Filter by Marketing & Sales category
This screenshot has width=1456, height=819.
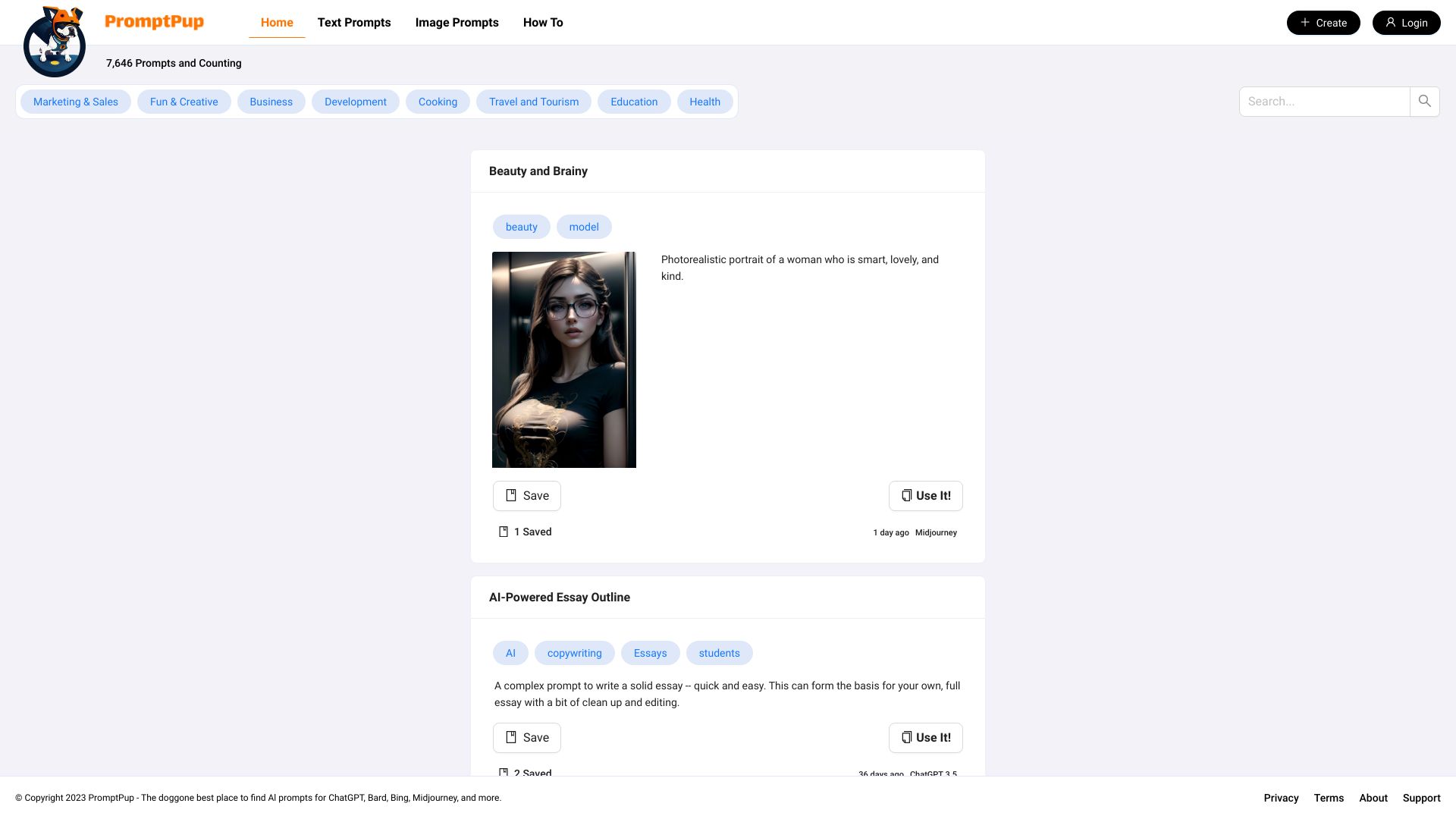pos(76,102)
